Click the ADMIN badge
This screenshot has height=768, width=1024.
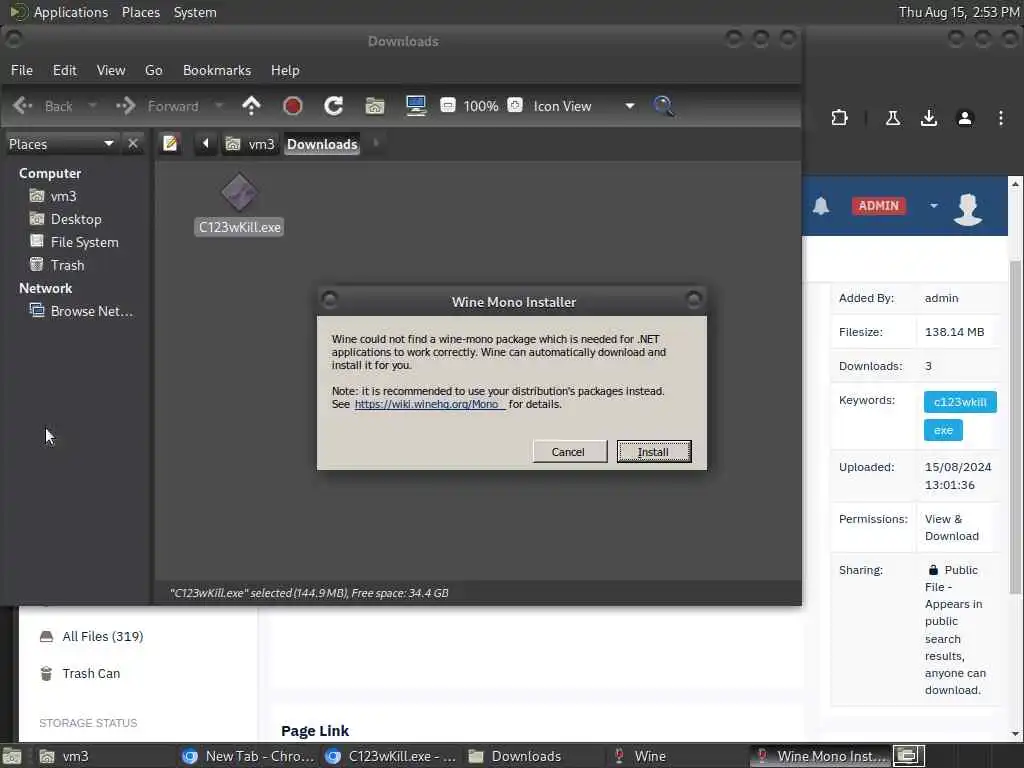pyautogui.click(x=878, y=206)
